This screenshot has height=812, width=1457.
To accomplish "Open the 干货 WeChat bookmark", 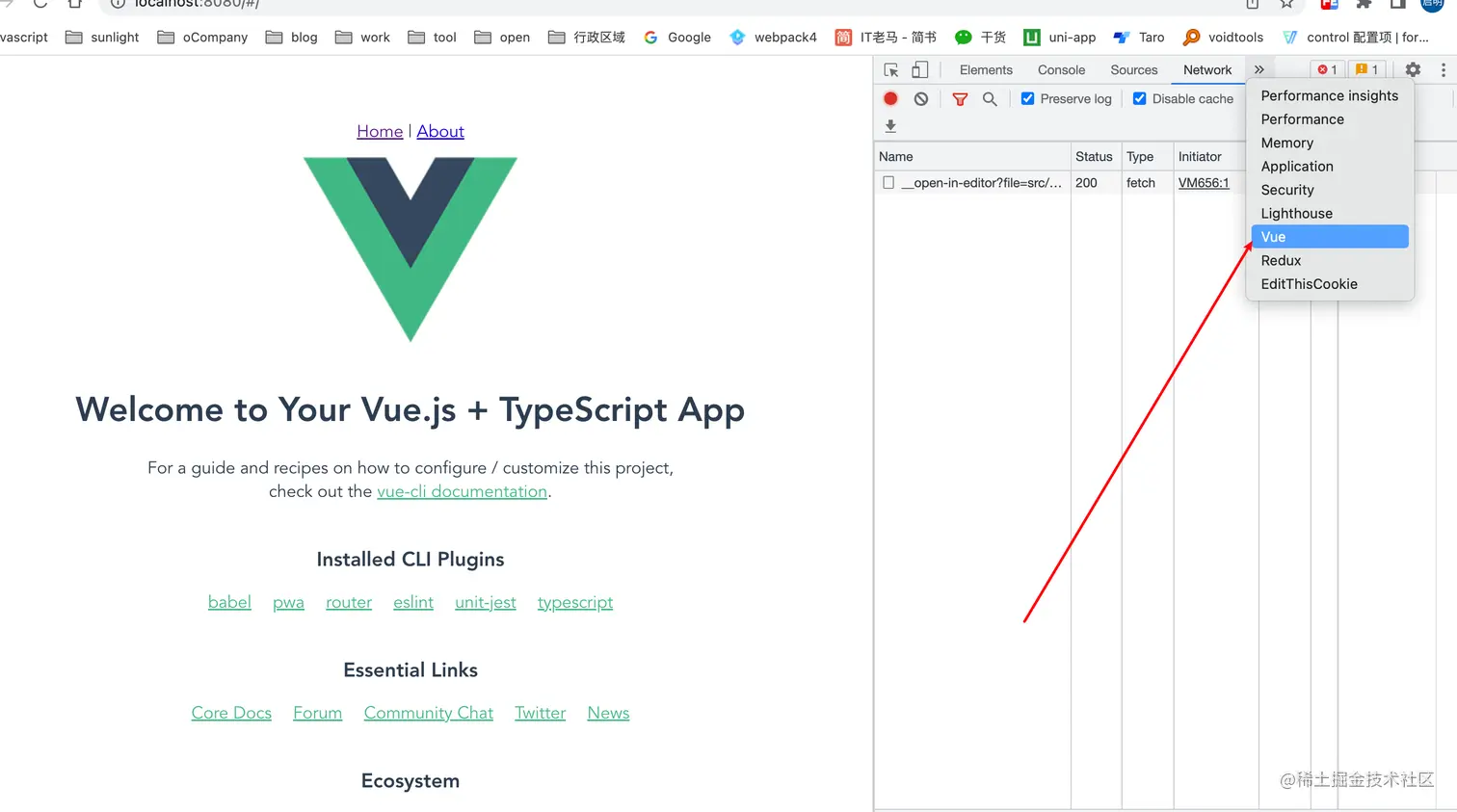I will point(980,38).
